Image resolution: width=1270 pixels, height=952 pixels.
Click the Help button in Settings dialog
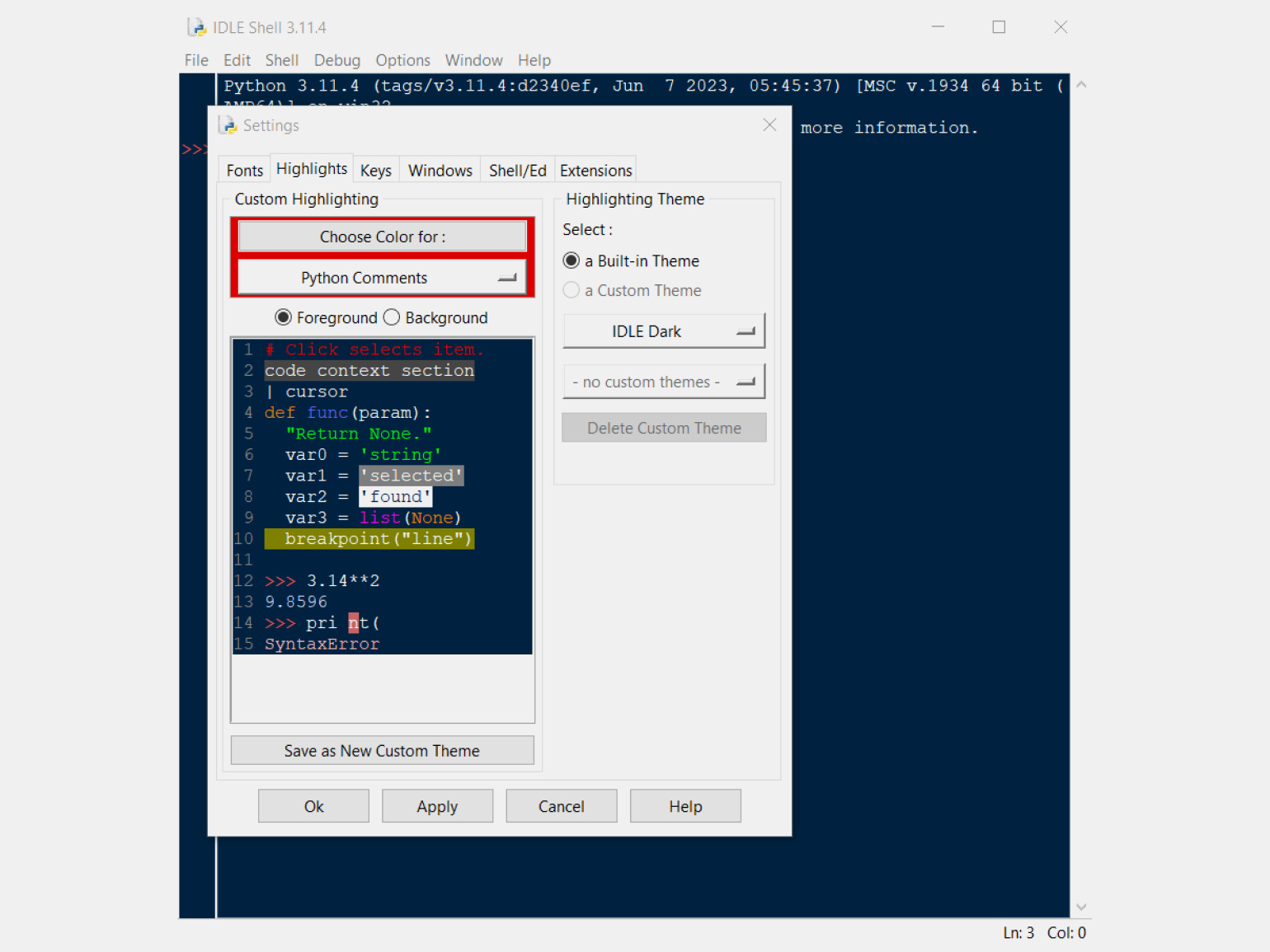pyautogui.click(x=685, y=806)
